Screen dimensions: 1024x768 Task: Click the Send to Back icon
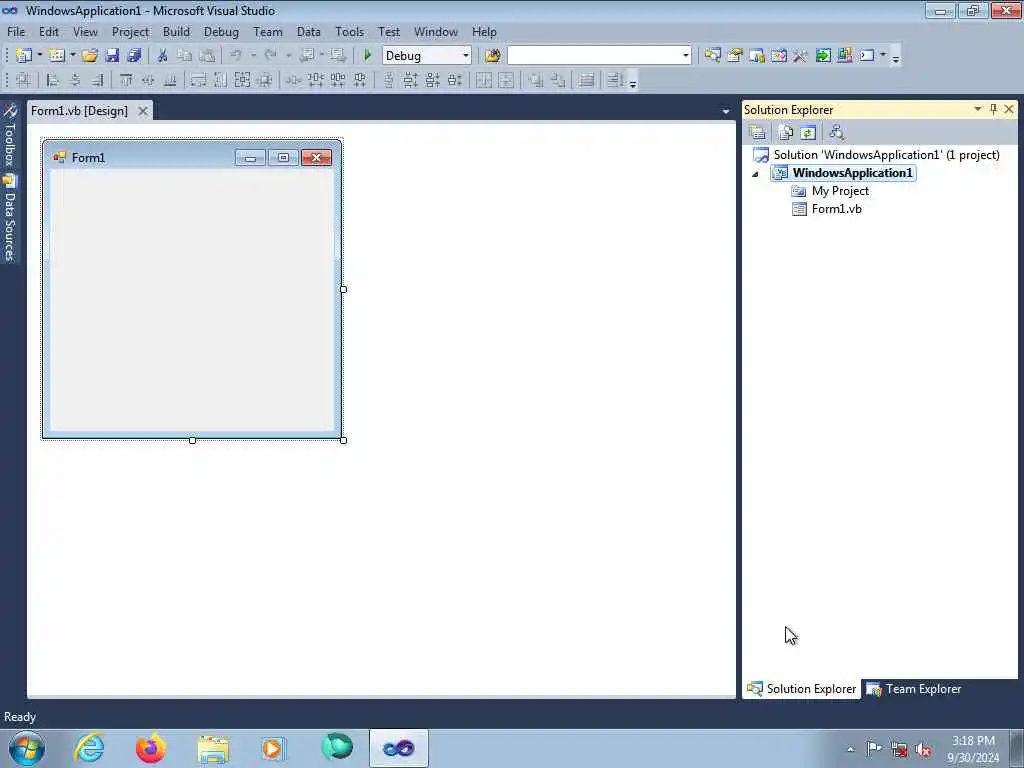click(558, 80)
